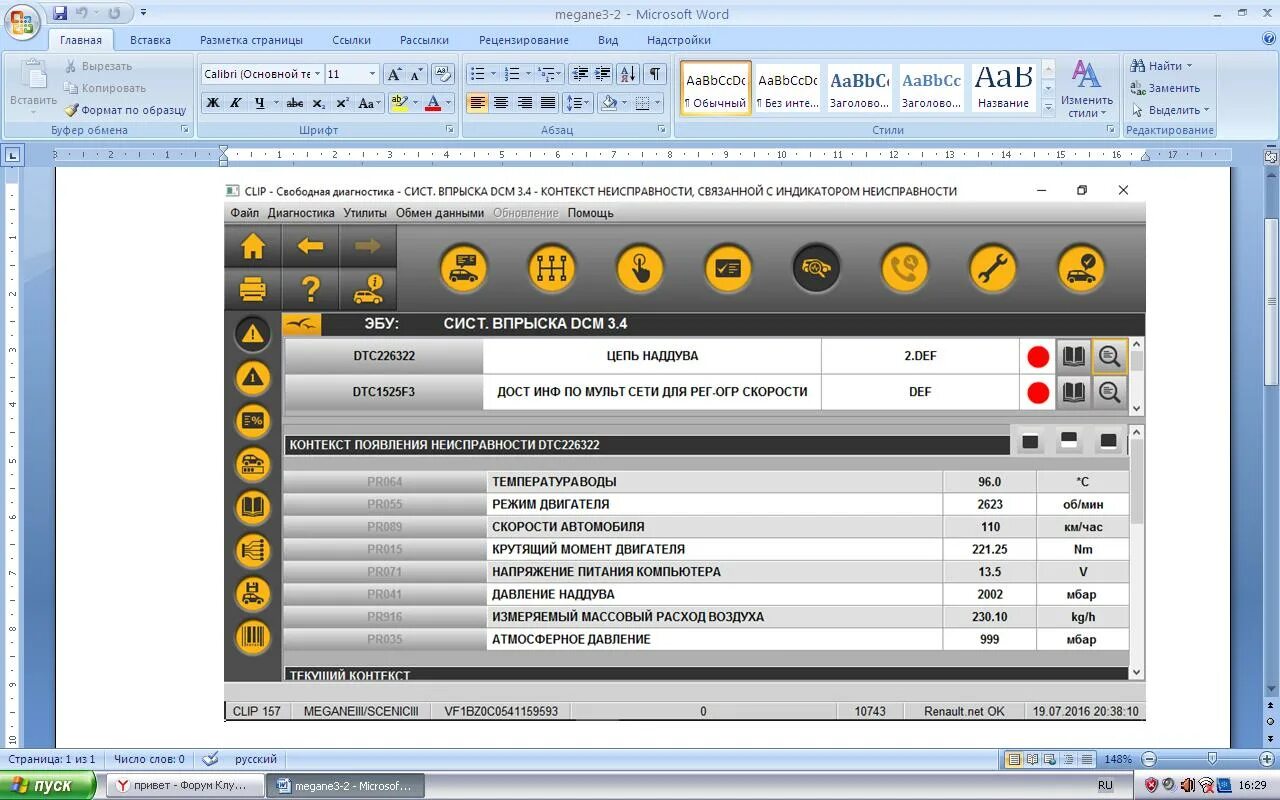
Task: Switch to the Рецензирование tab
Action: pyautogui.click(x=524, y=40)
